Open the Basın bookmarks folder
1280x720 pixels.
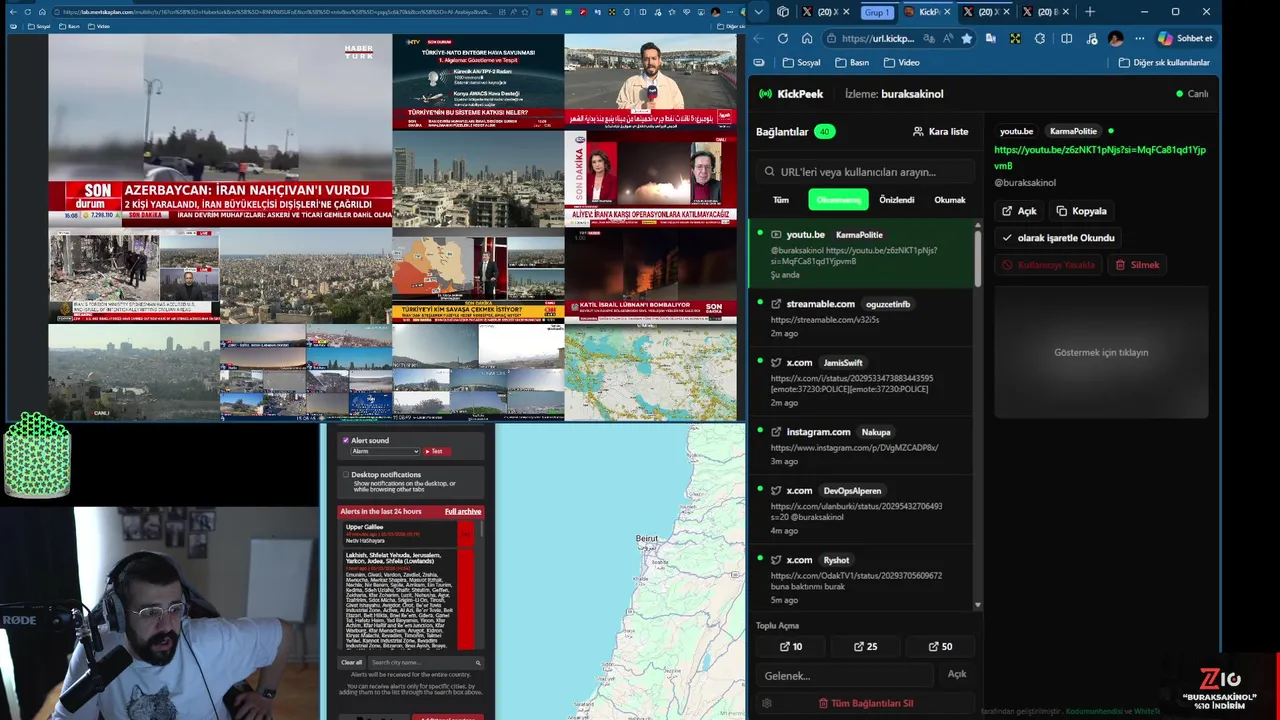click(x=851, y=62)
